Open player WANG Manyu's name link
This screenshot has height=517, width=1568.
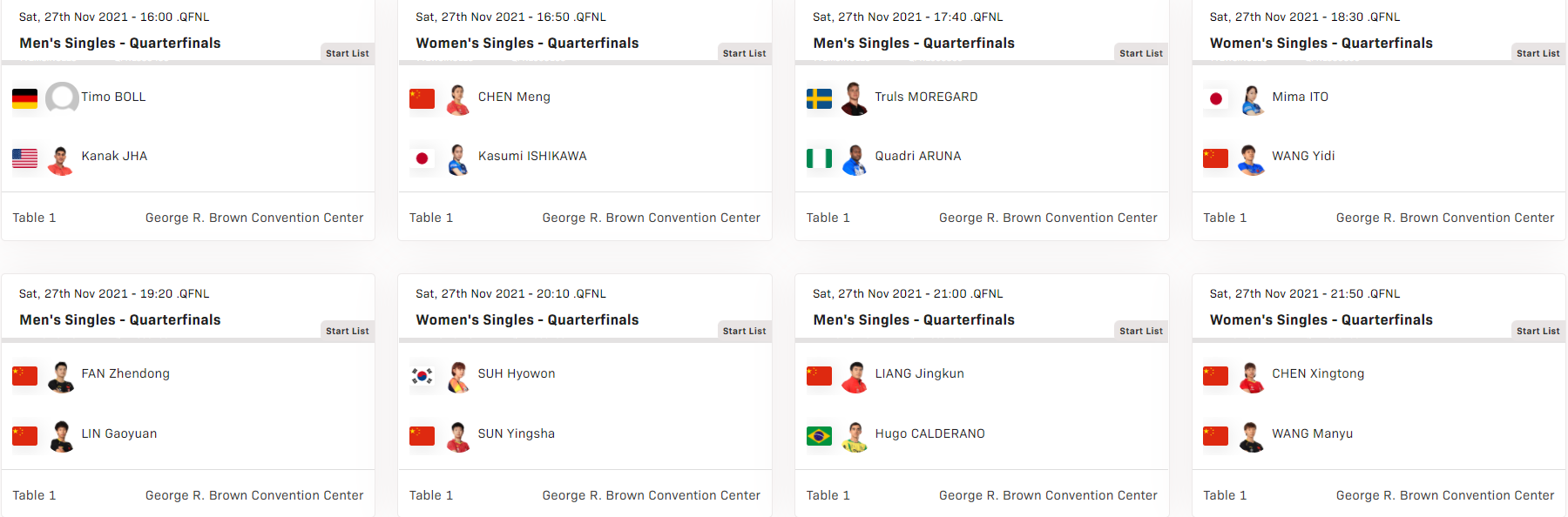[1312, 433]
